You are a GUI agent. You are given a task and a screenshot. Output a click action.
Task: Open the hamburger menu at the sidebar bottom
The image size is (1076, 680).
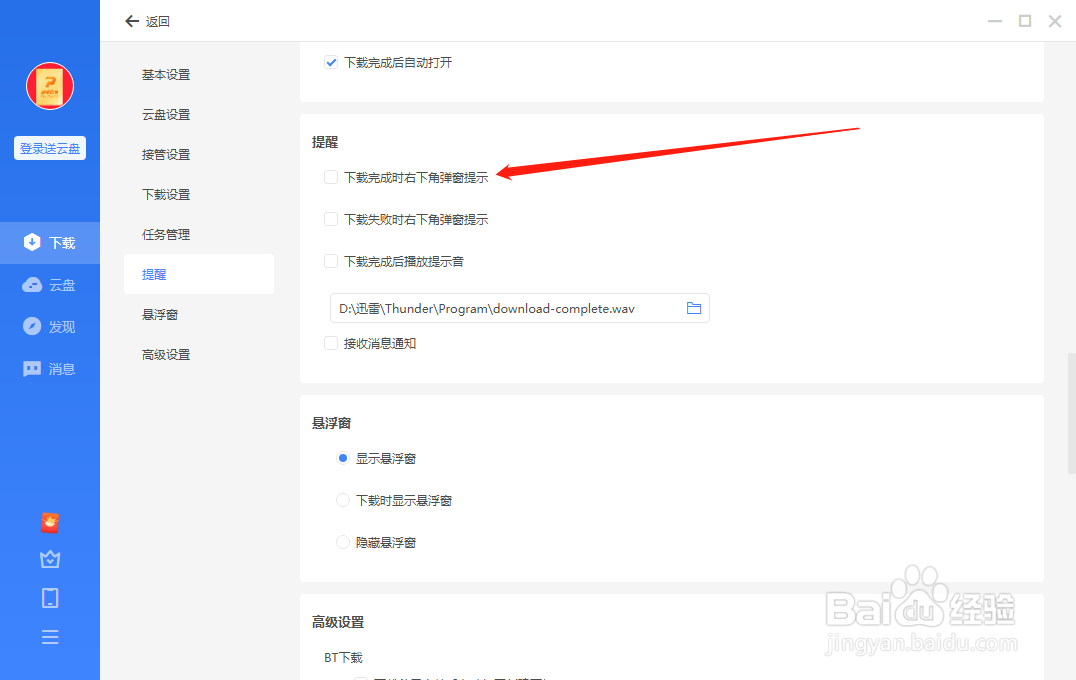(50, 636)
